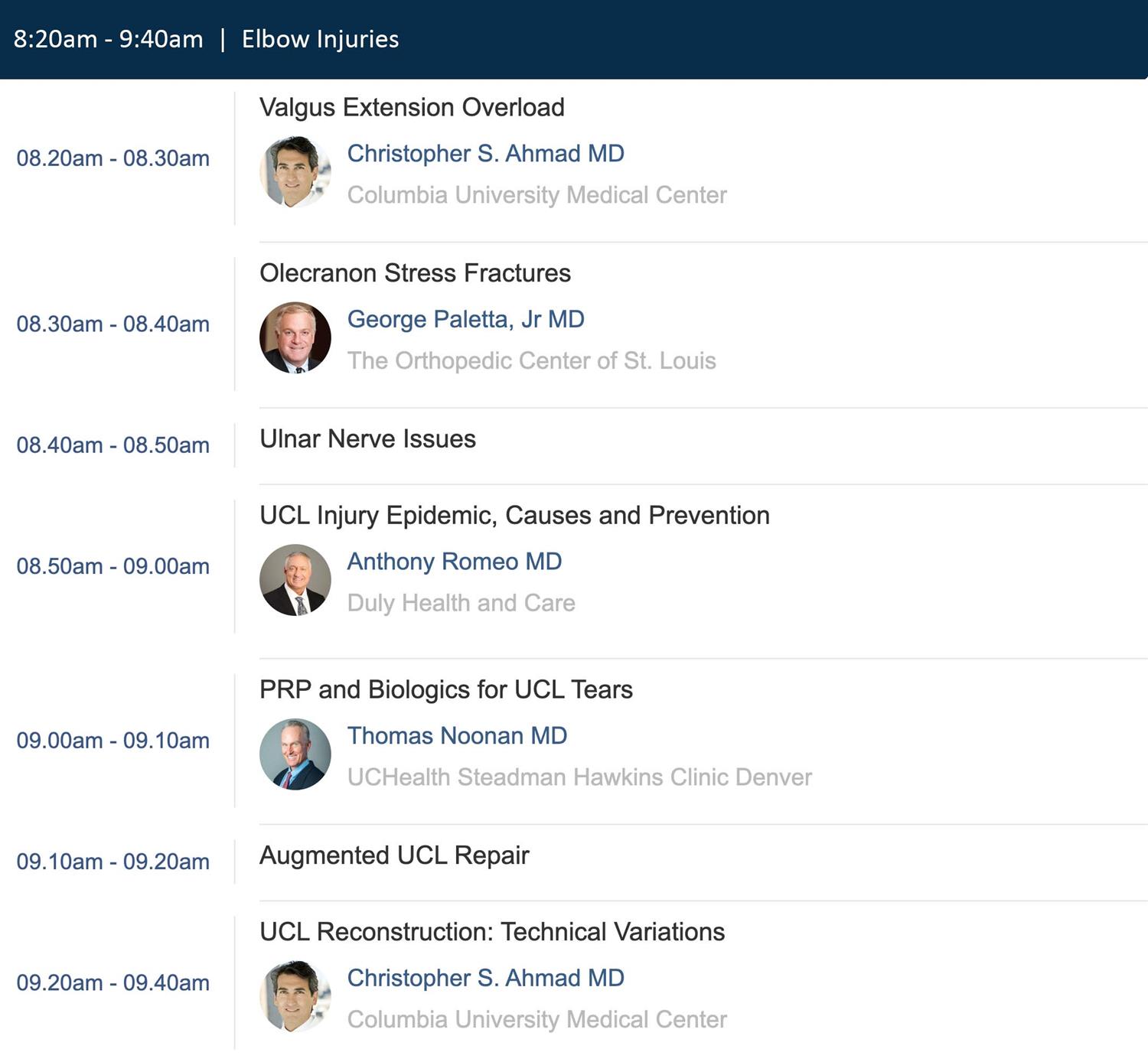Click Christopher S. Ahmad MD under UCL Reconstruction
Image resolution: width=1148 pixels, height=1062 pixels.
pyautogui.click(x=485, y=978)
